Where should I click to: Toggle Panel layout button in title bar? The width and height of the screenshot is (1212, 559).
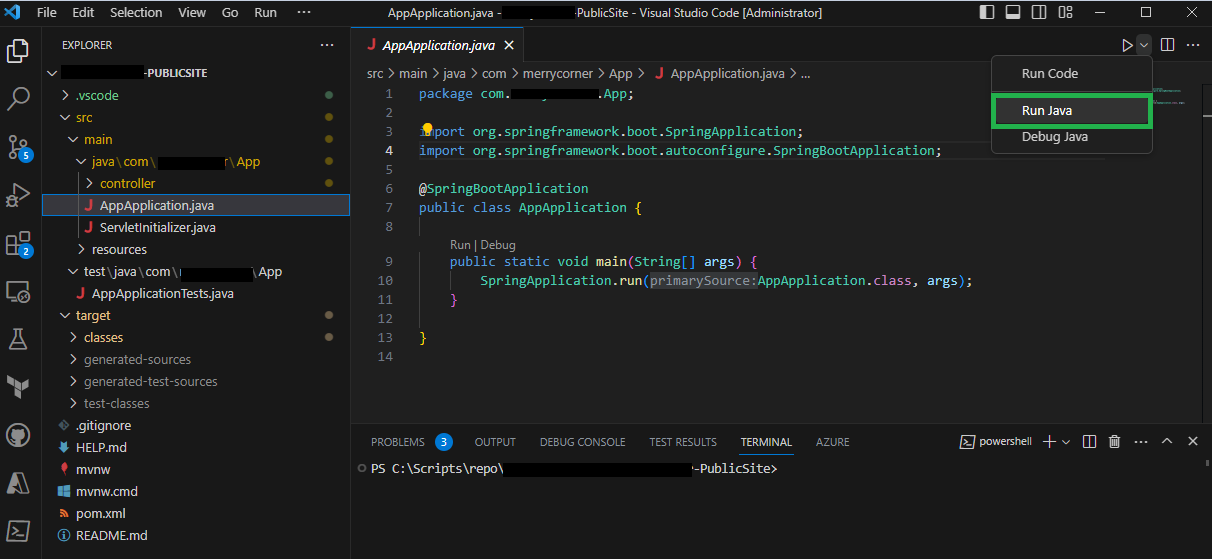point(1013,13)
